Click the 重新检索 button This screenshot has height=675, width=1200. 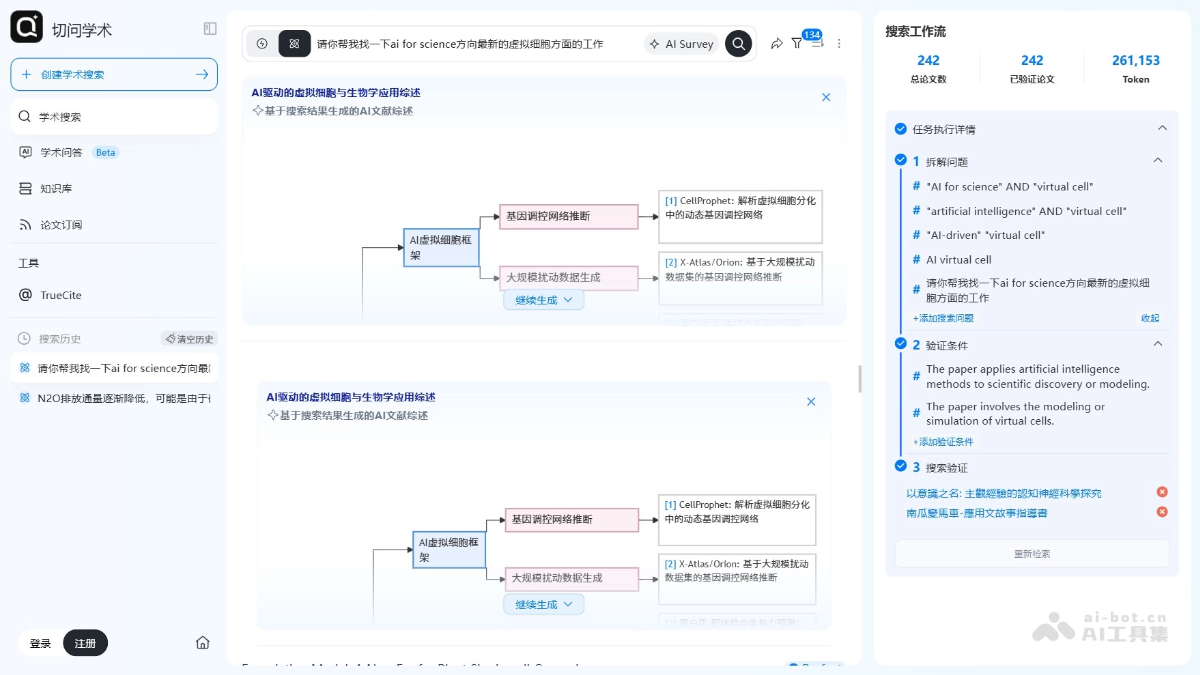tap(1032, 552)
